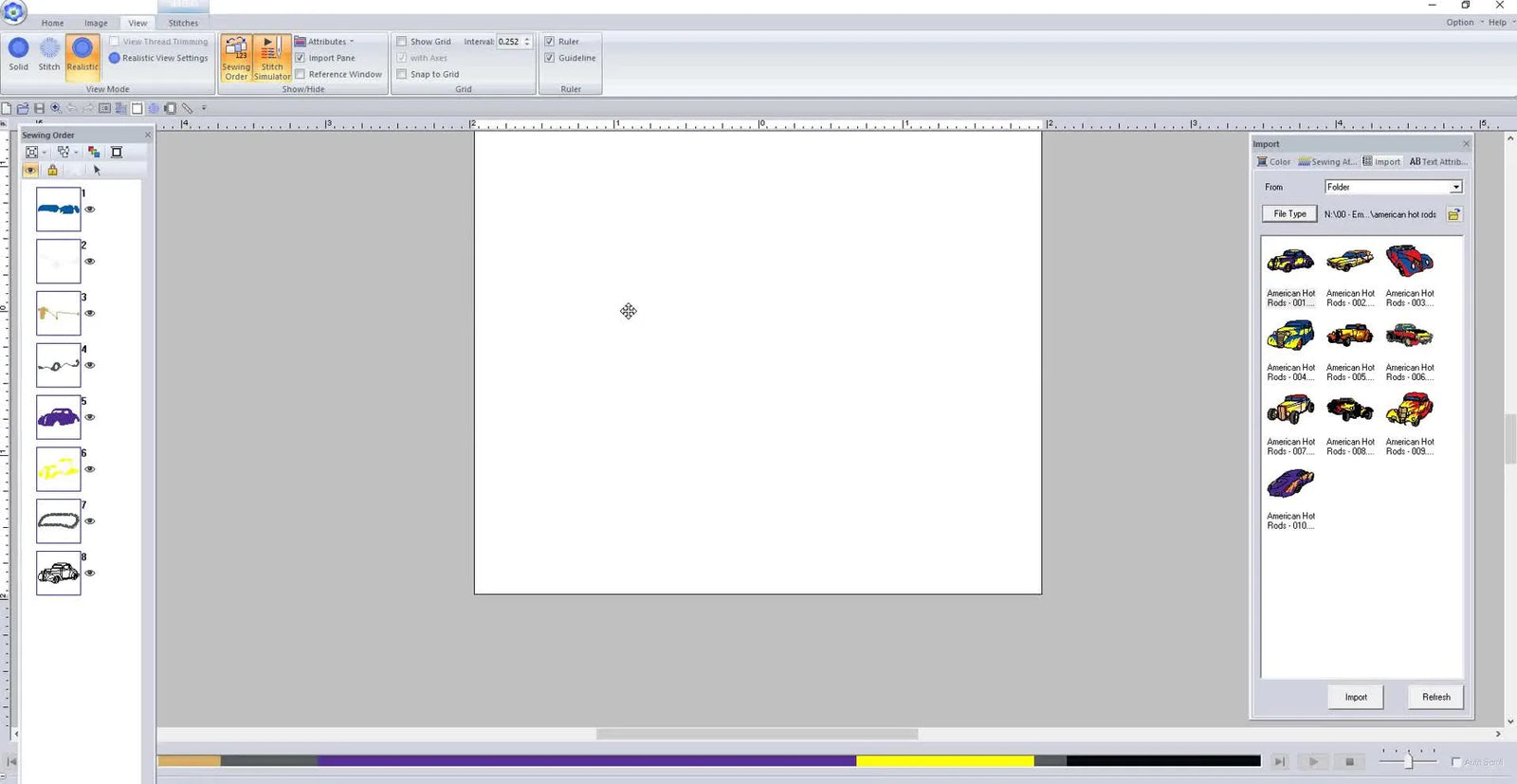The image size is (1517, 784).
Task: Expand the select frame dropdown arrow
Action: (44, 153)
